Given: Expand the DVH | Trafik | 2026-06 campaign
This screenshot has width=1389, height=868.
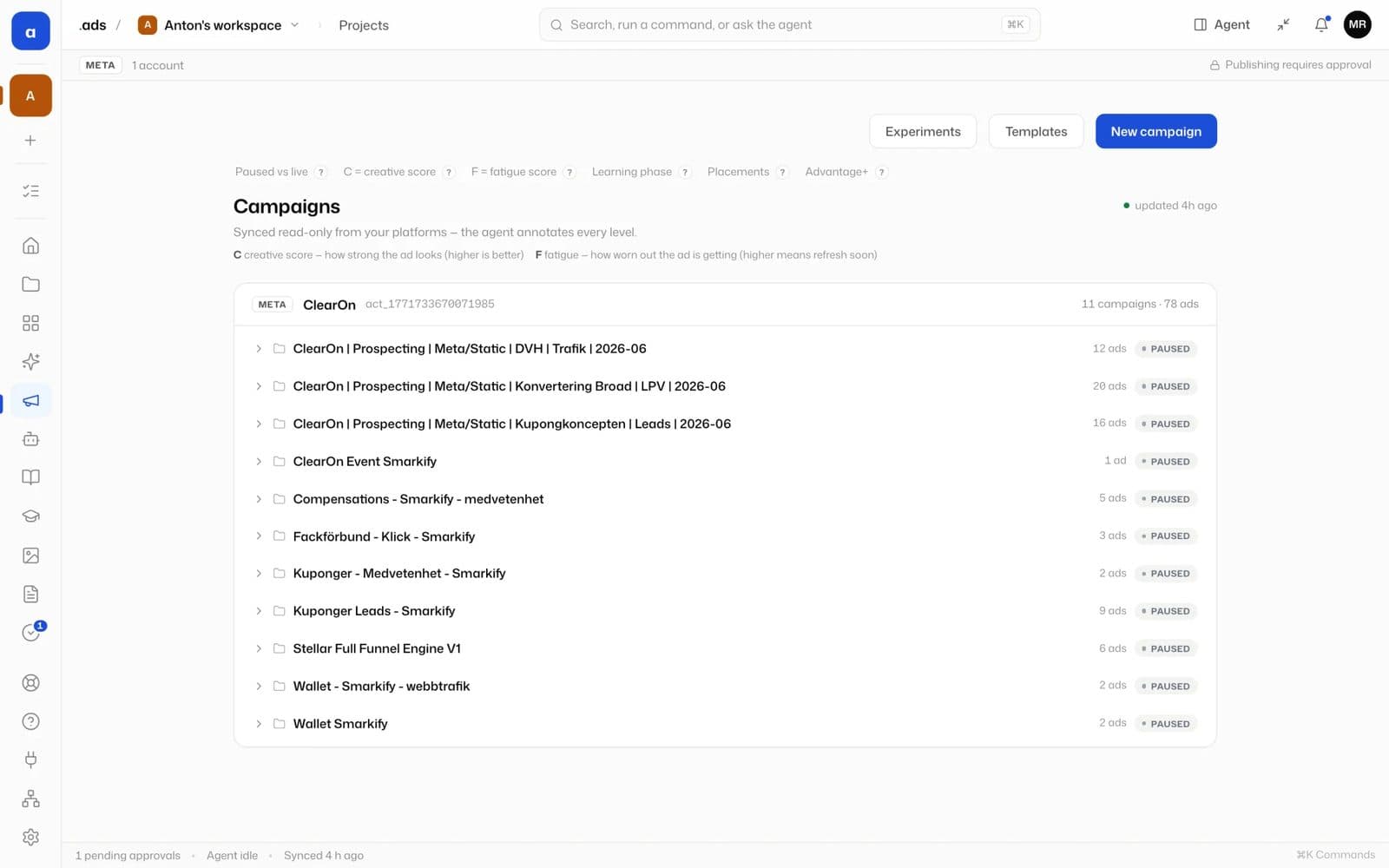Looking at the screenshot, I should (259, 349).
